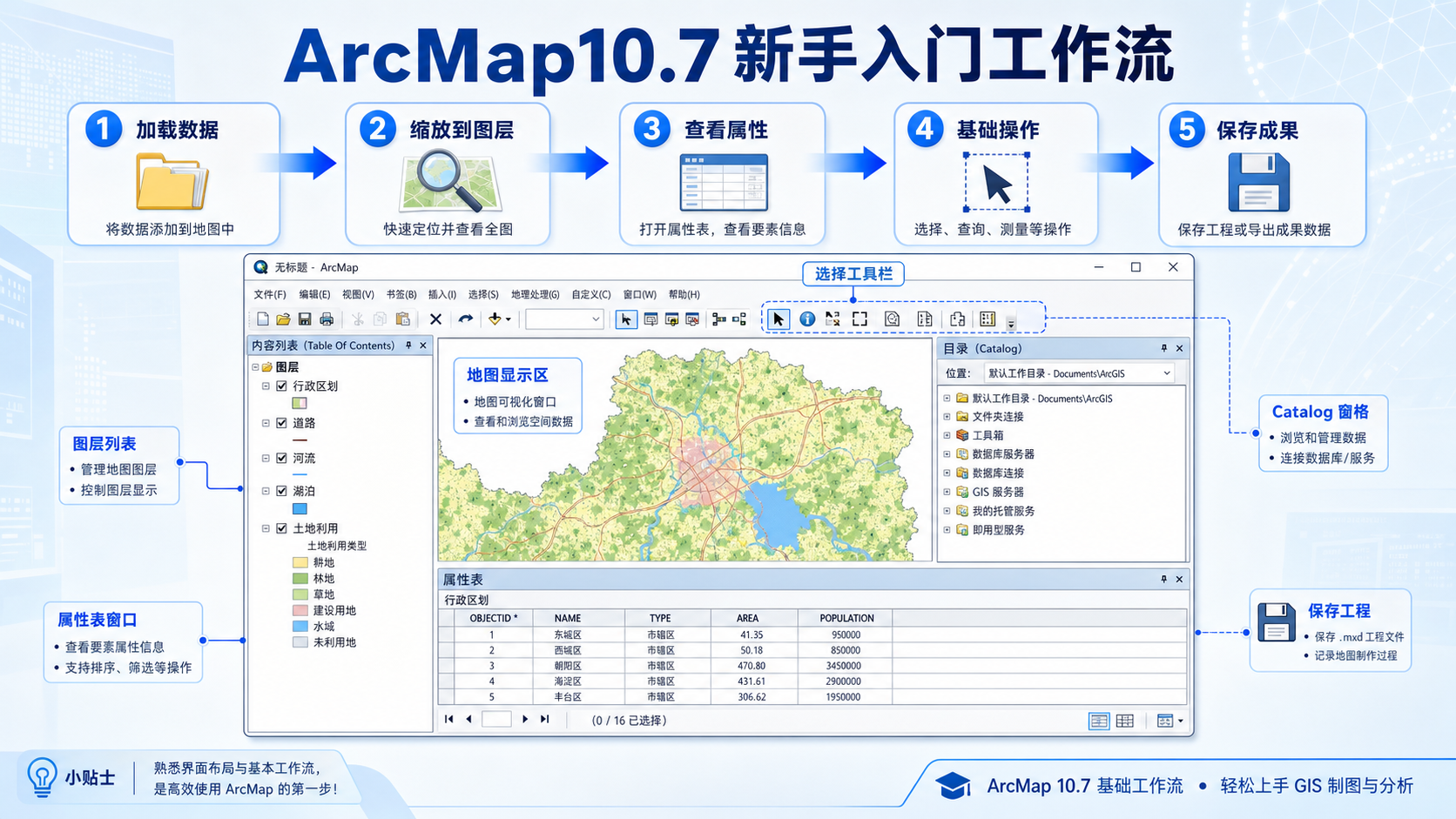The width and height of the screenshot is (1456, 819).
Task: Uncheck the 行政区划 layer checkbox
Action: point(281,386)
